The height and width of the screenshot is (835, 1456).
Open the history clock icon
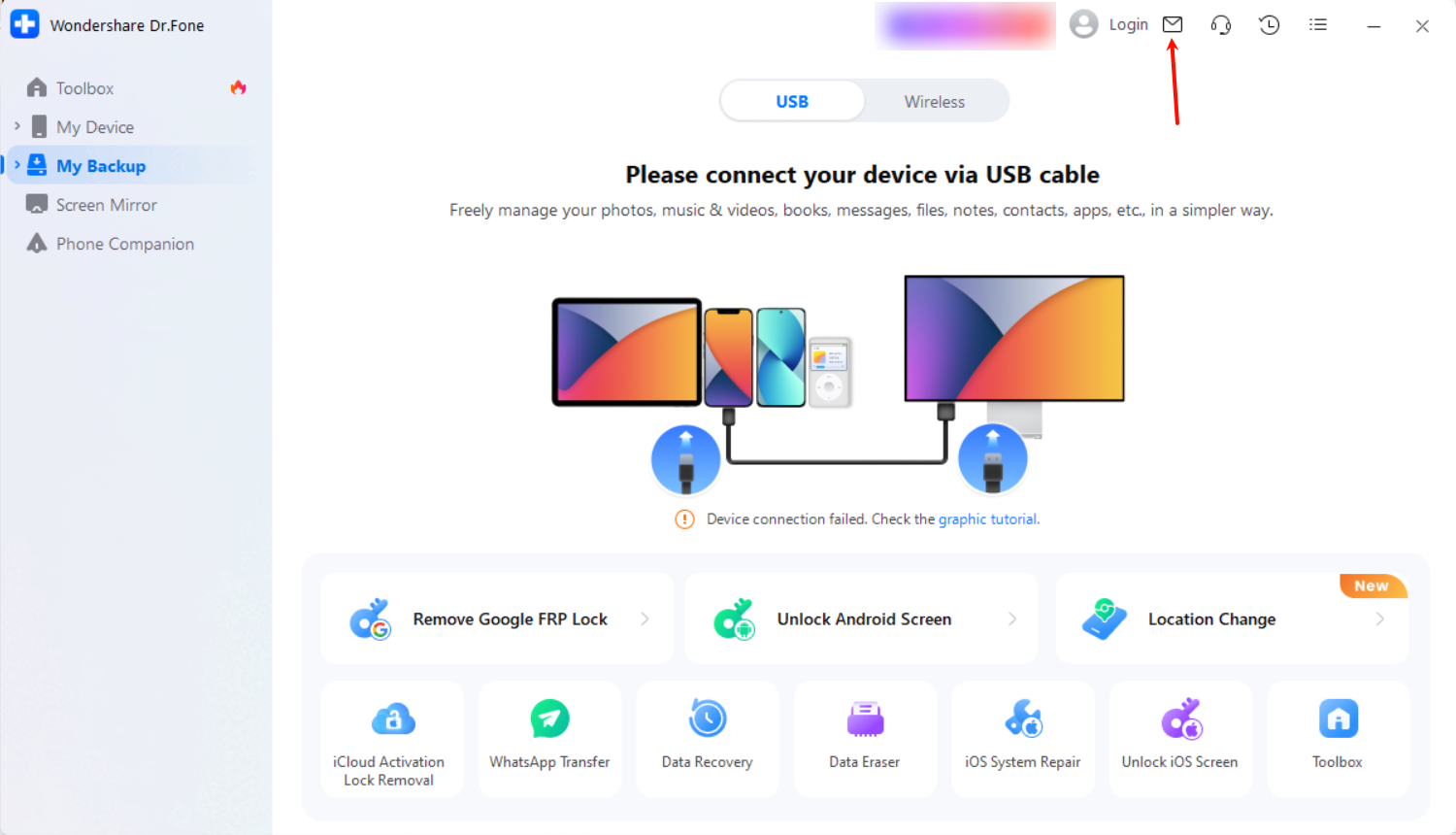pos(1270,25)
